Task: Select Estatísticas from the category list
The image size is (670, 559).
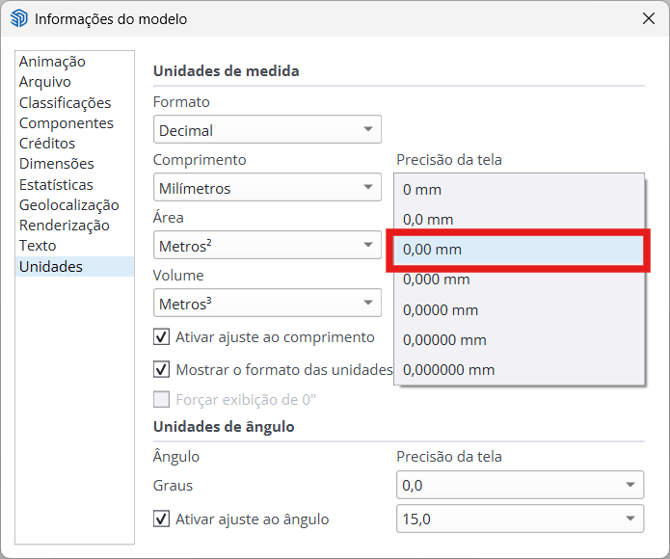Action: tap(56, 185)
